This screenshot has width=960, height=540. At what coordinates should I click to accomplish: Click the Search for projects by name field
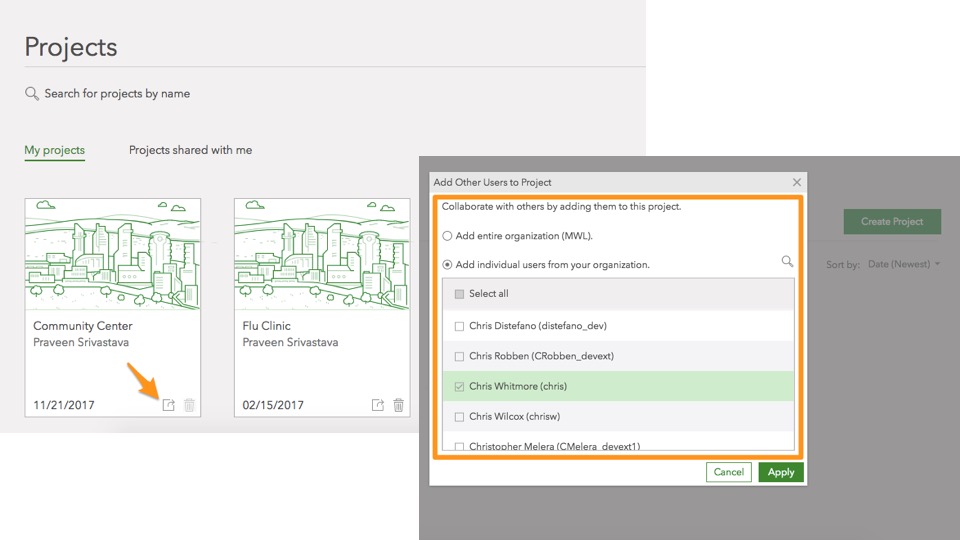117,94
